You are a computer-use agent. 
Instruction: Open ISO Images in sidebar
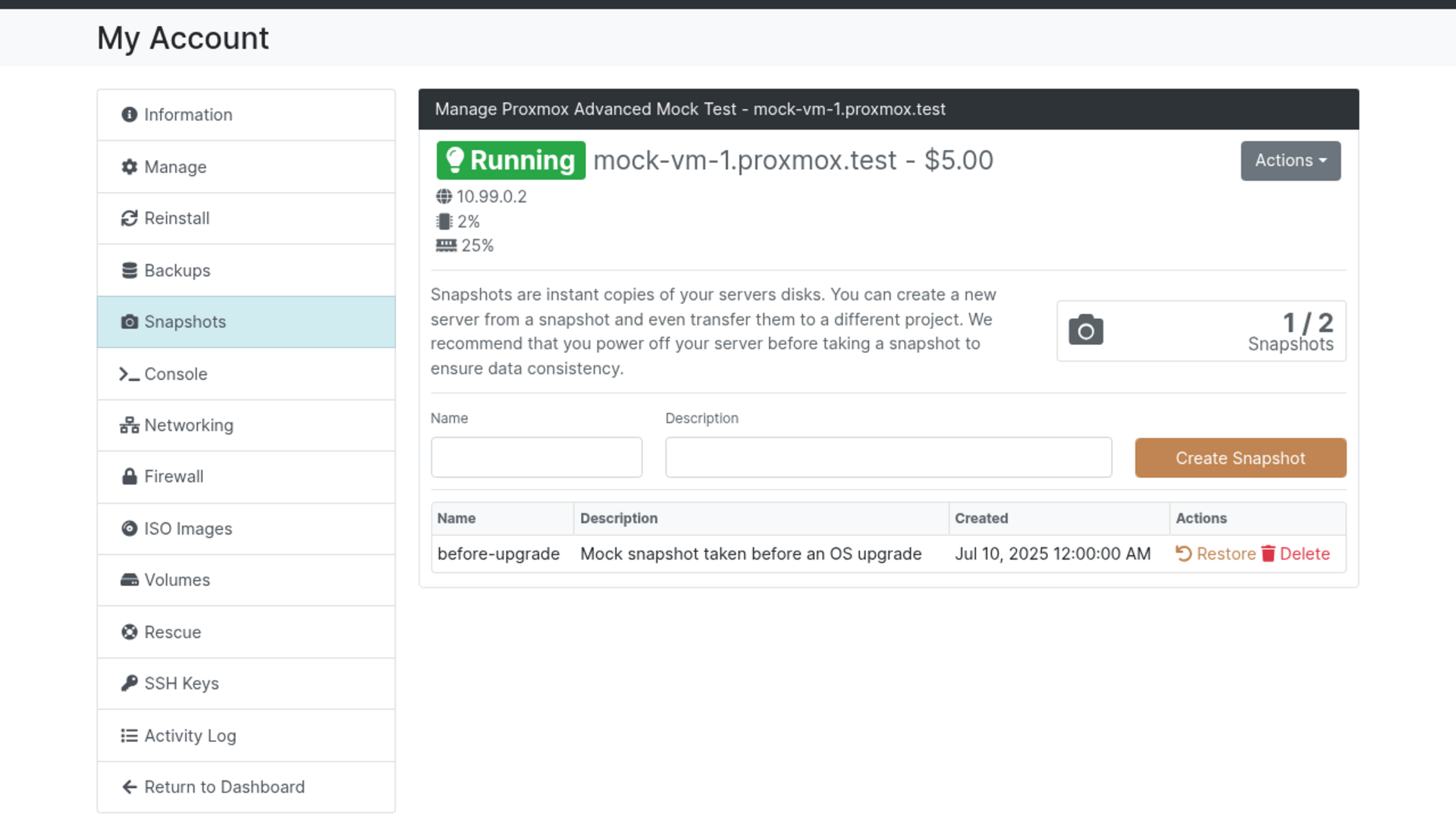click(x=246, y=529)
